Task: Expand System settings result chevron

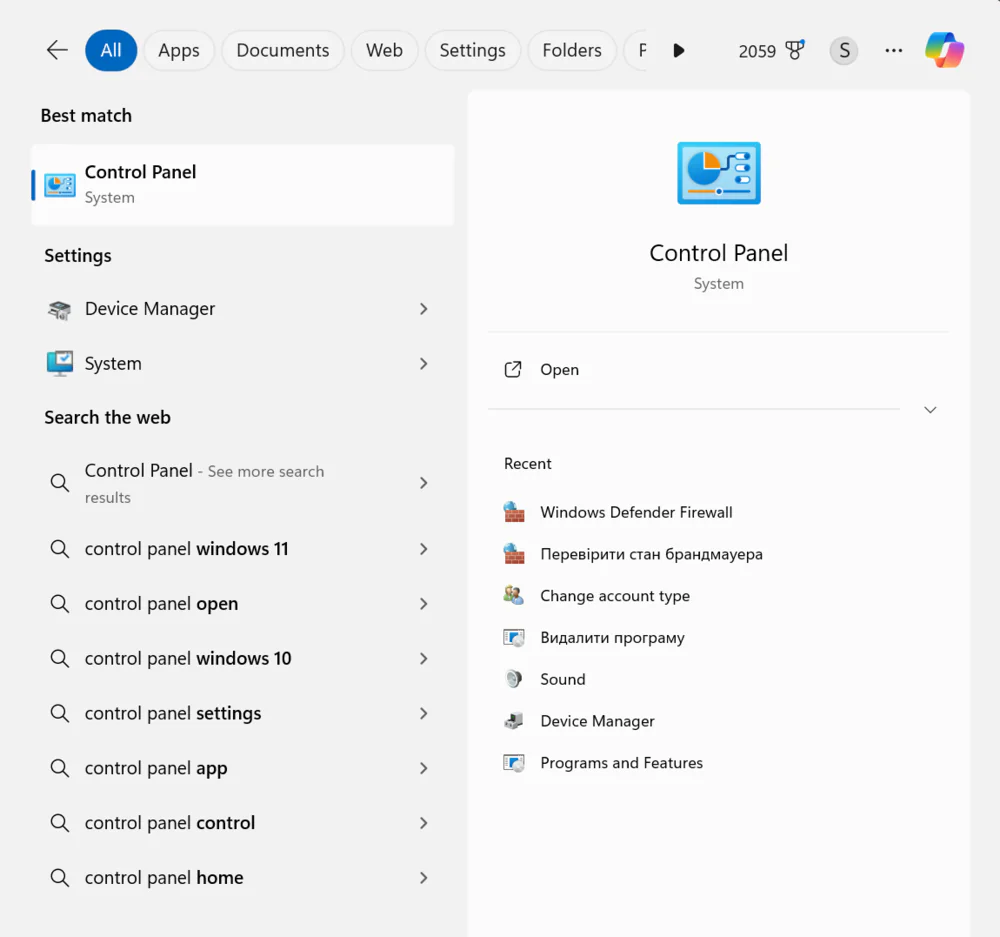Action: 423,364
